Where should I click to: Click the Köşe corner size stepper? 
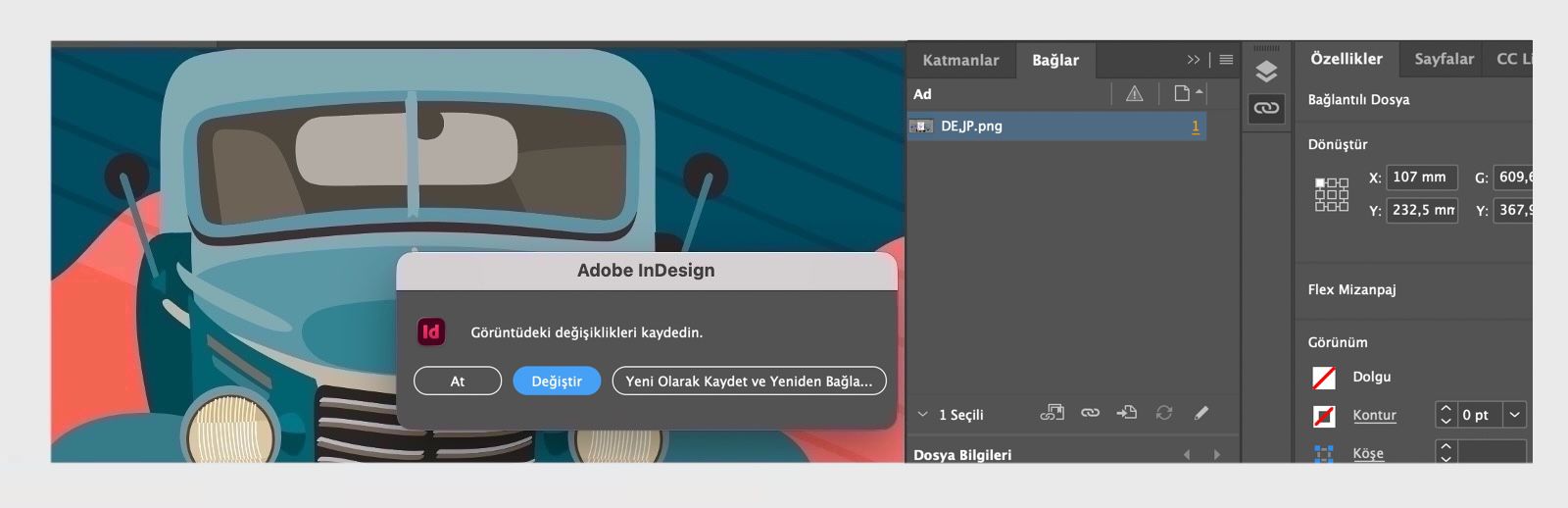pos(1445,451)
